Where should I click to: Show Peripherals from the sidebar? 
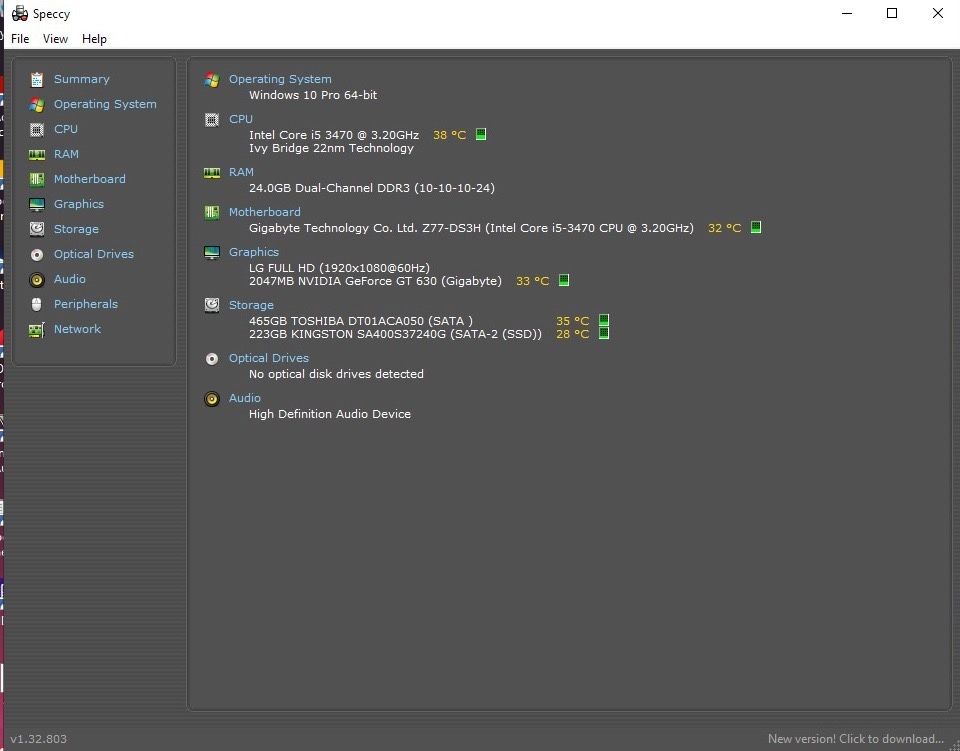point(86,304)
